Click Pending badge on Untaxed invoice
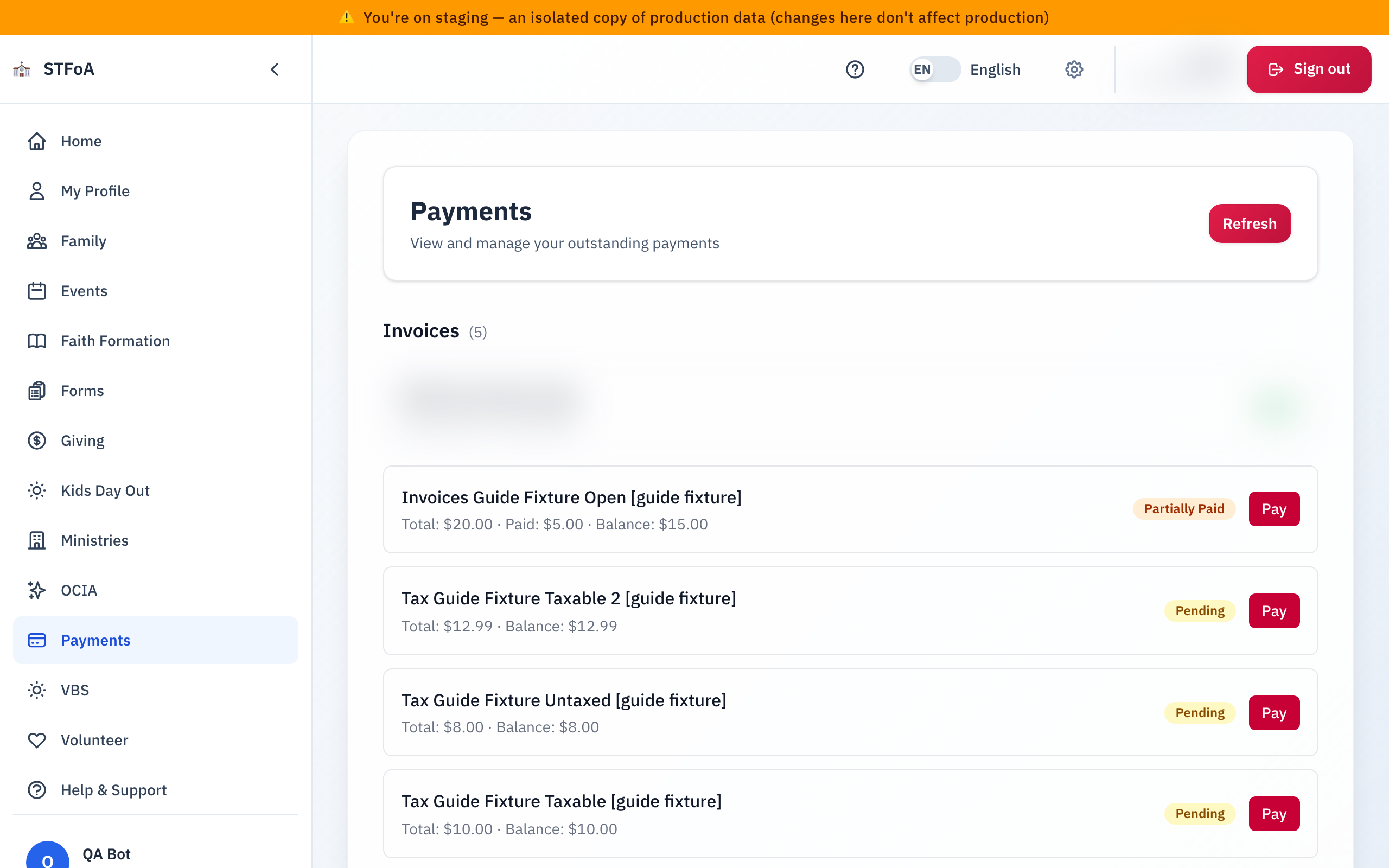The height and width of the screenshot is (868, 1389). click(x=1200, y=713)
